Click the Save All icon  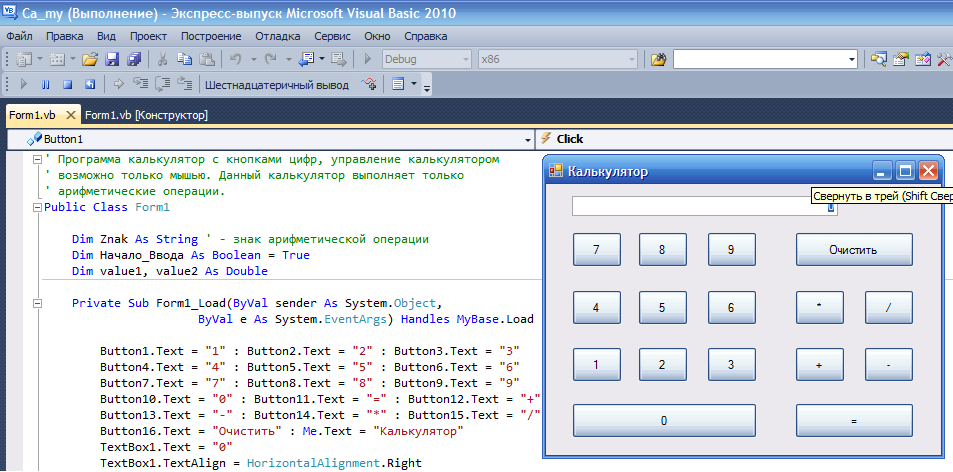[x=134, y=60]
